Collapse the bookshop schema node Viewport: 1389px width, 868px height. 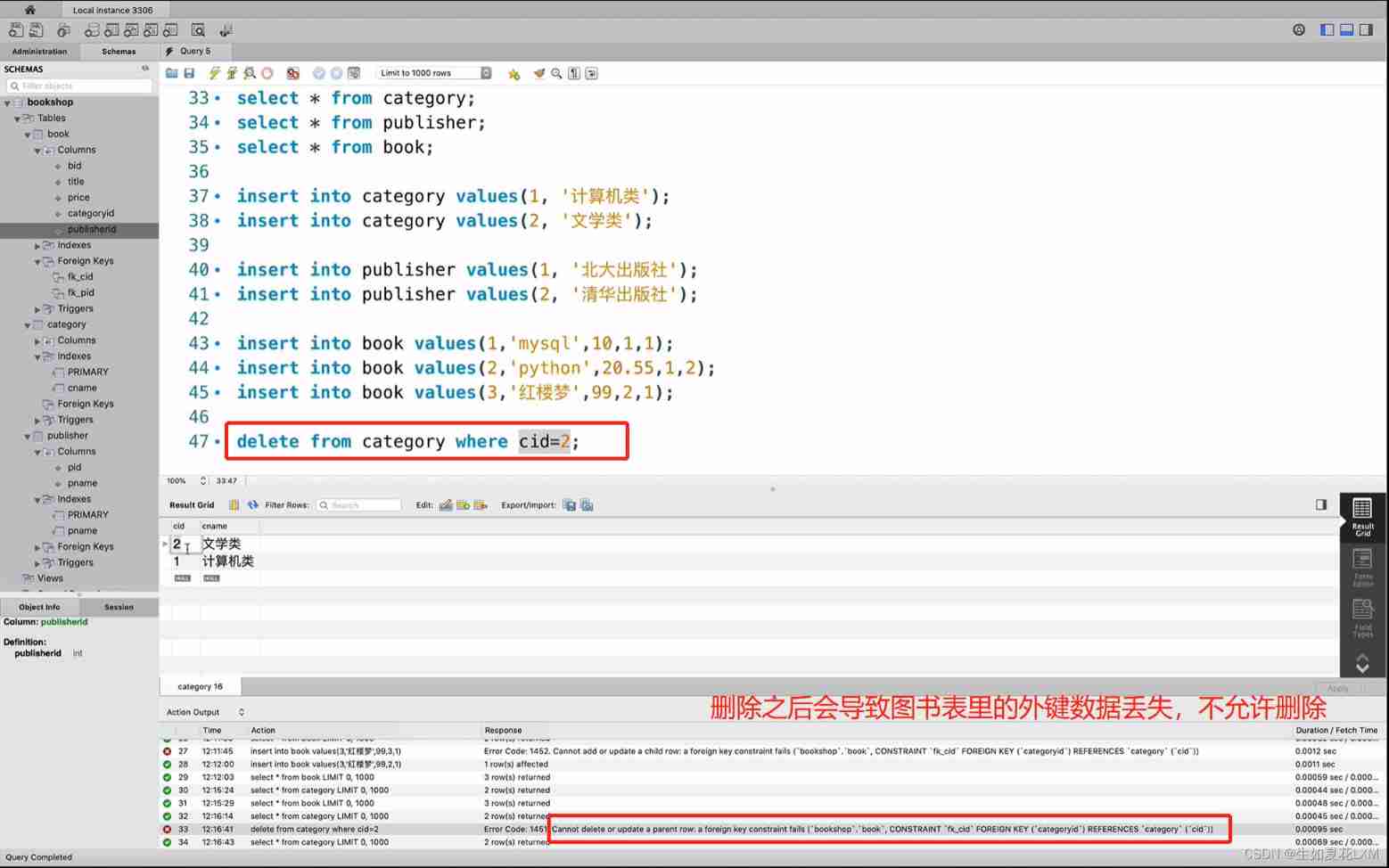coord(8,102)
